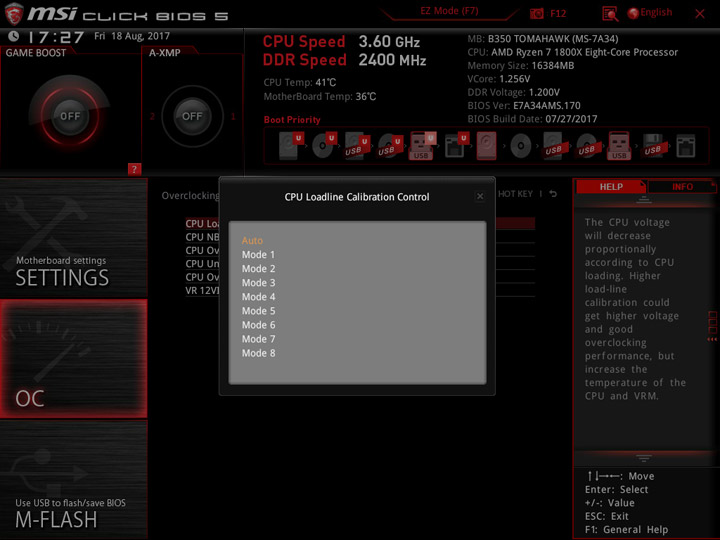Select Mode 4 option
Image resolution: width=720 pixels, height=540 pixels.
coord(259,297)
